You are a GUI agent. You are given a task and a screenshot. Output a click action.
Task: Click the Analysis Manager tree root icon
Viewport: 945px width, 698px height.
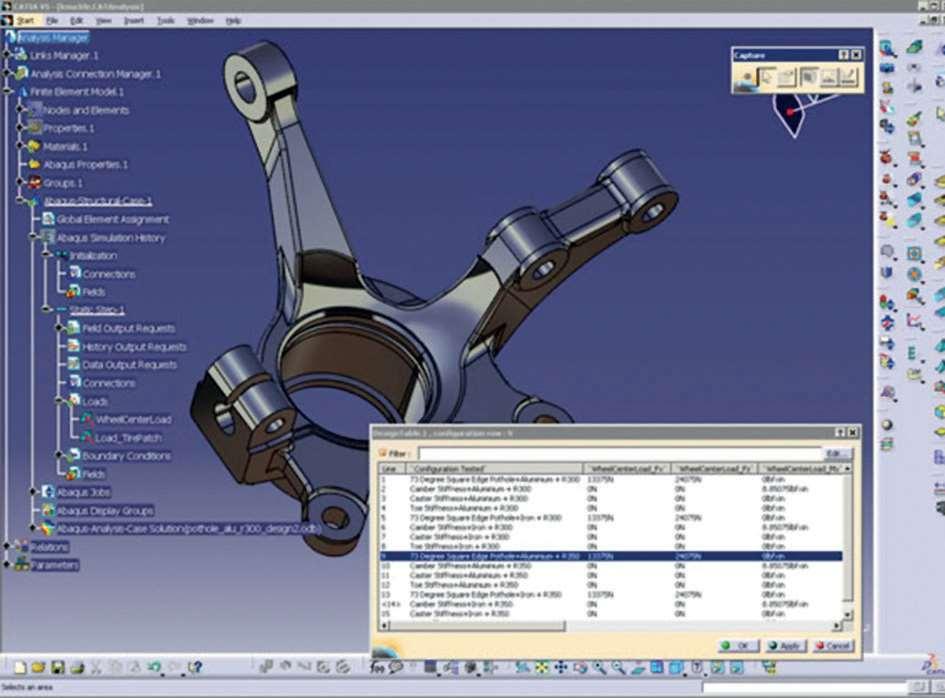10,37
